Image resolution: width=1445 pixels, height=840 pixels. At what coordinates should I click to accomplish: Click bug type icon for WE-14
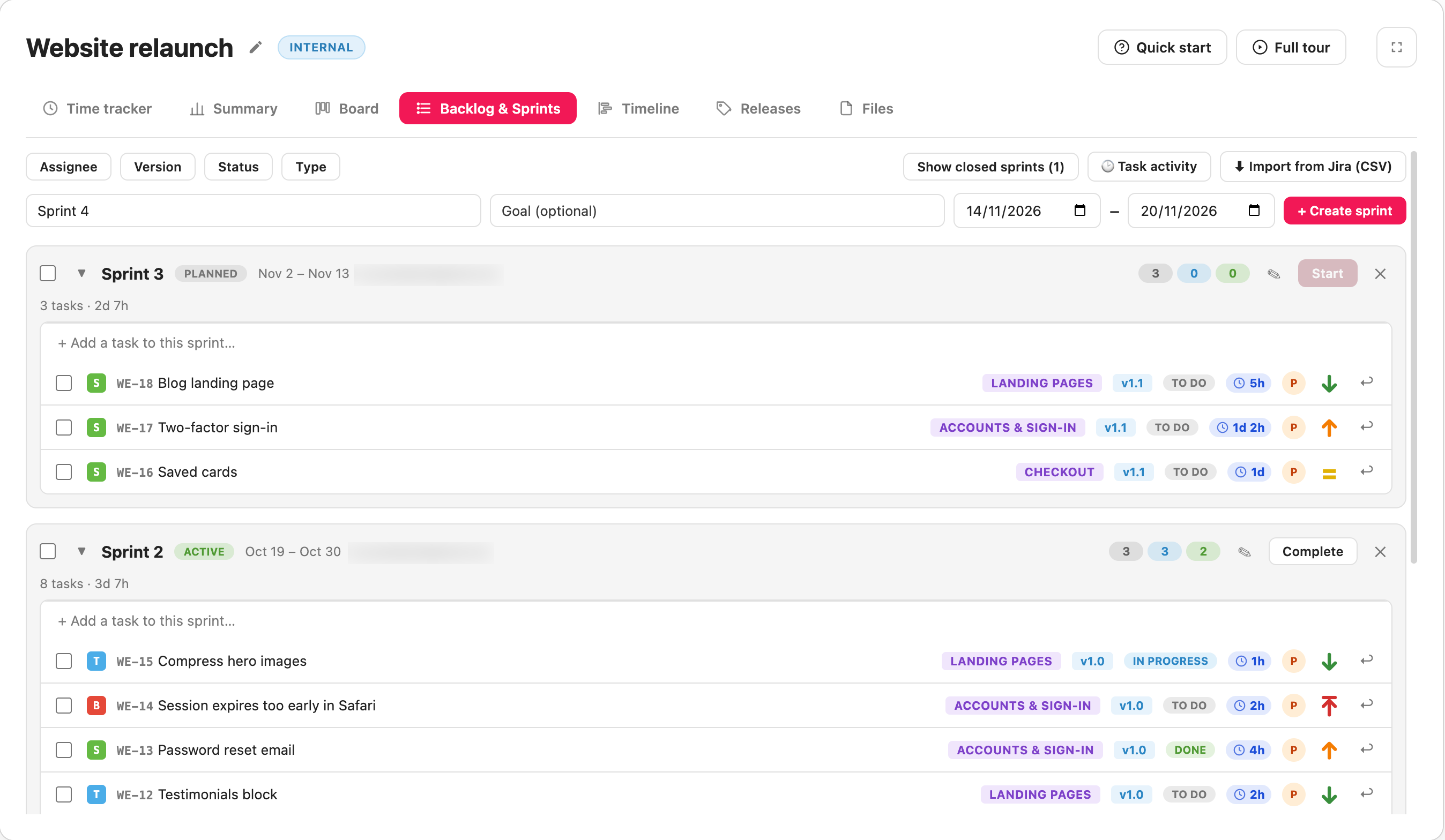coord(96,705)
